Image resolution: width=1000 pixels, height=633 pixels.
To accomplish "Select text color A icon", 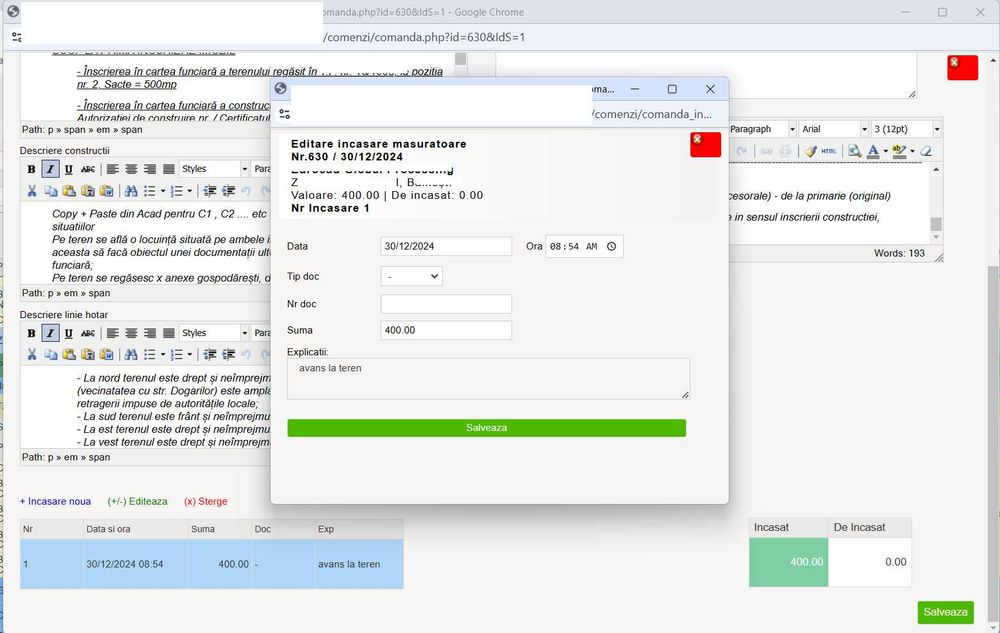I will click(873, 151).
